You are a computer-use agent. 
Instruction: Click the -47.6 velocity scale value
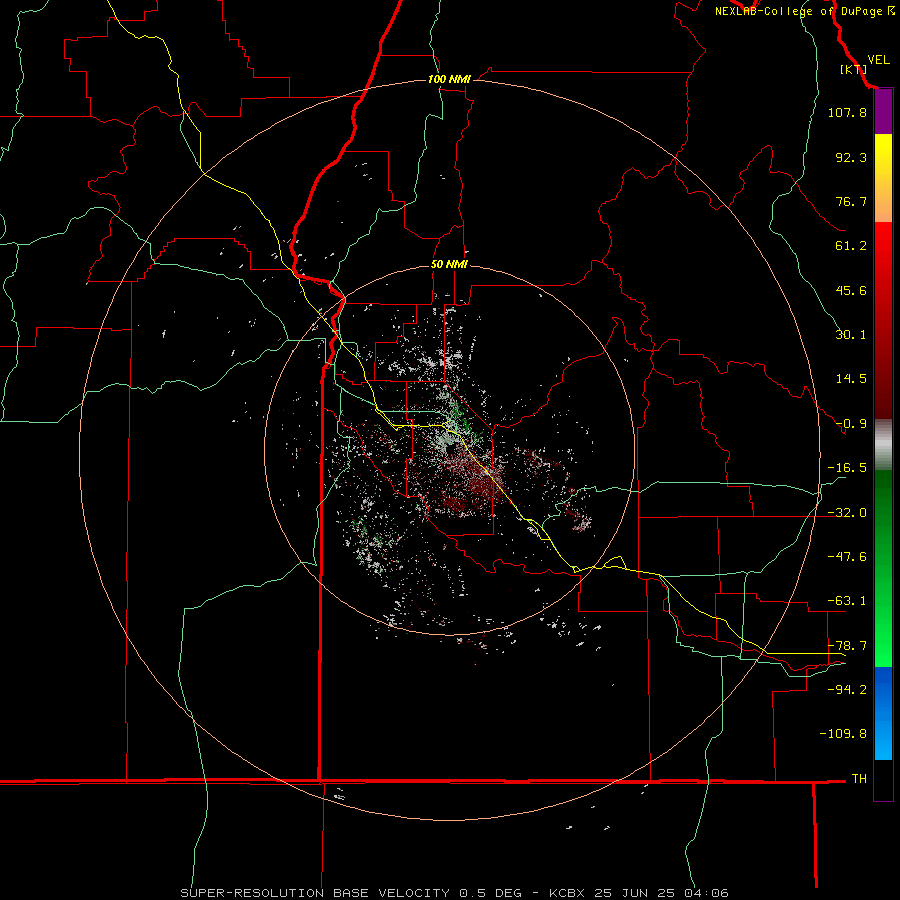coord(847,557)
